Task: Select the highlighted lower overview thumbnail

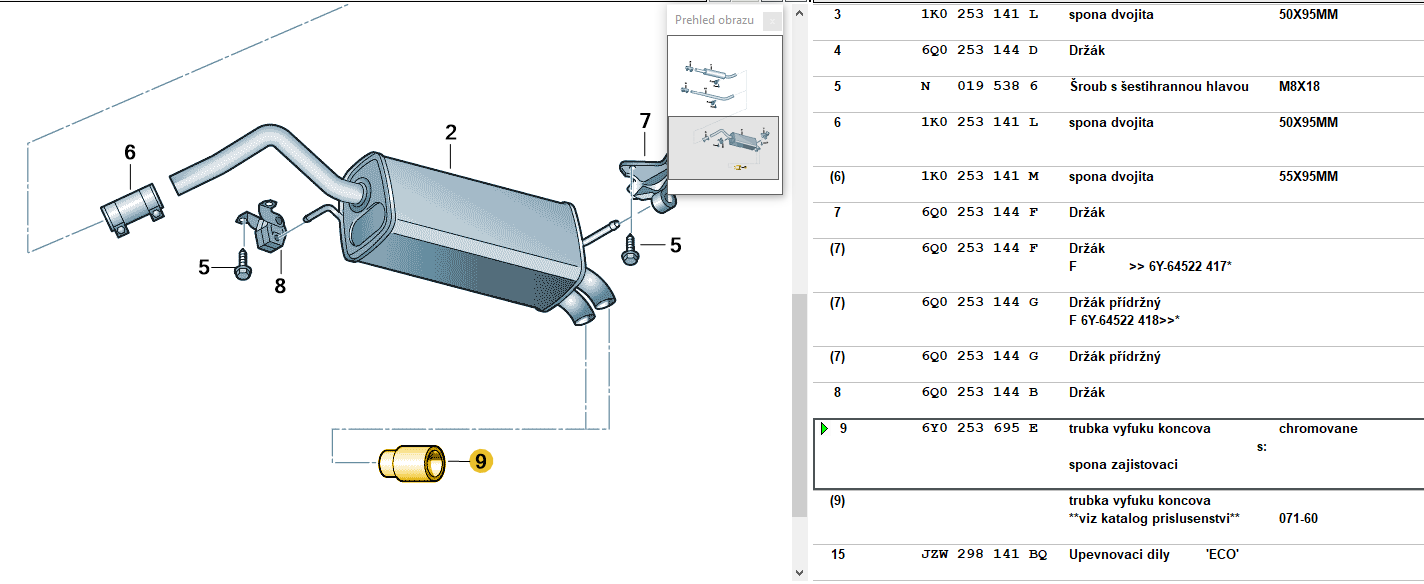Action: coord(723,147)
